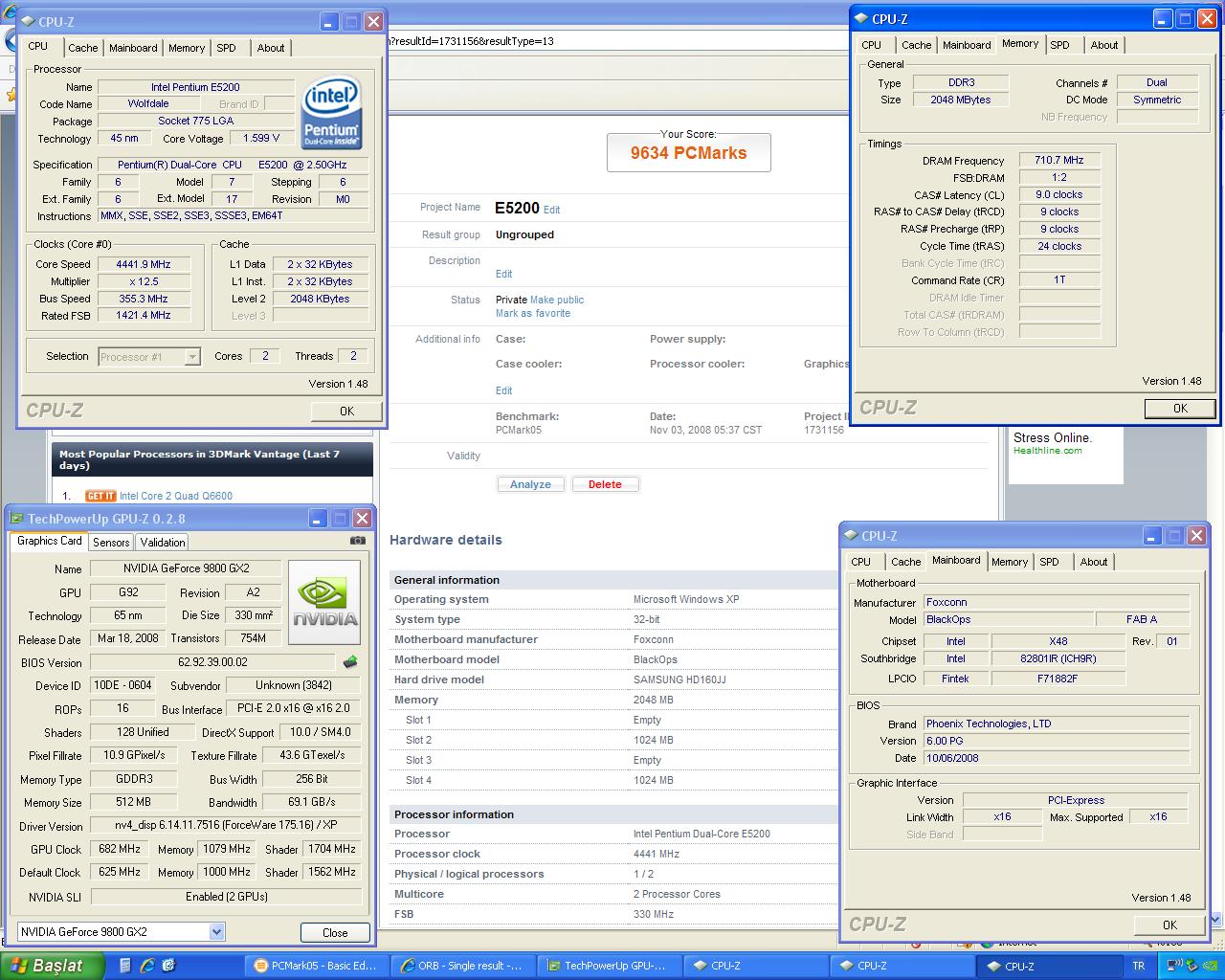Open the GPU selection dropdown in GPU-Z

pyautogui.click(x=216, y=932)
